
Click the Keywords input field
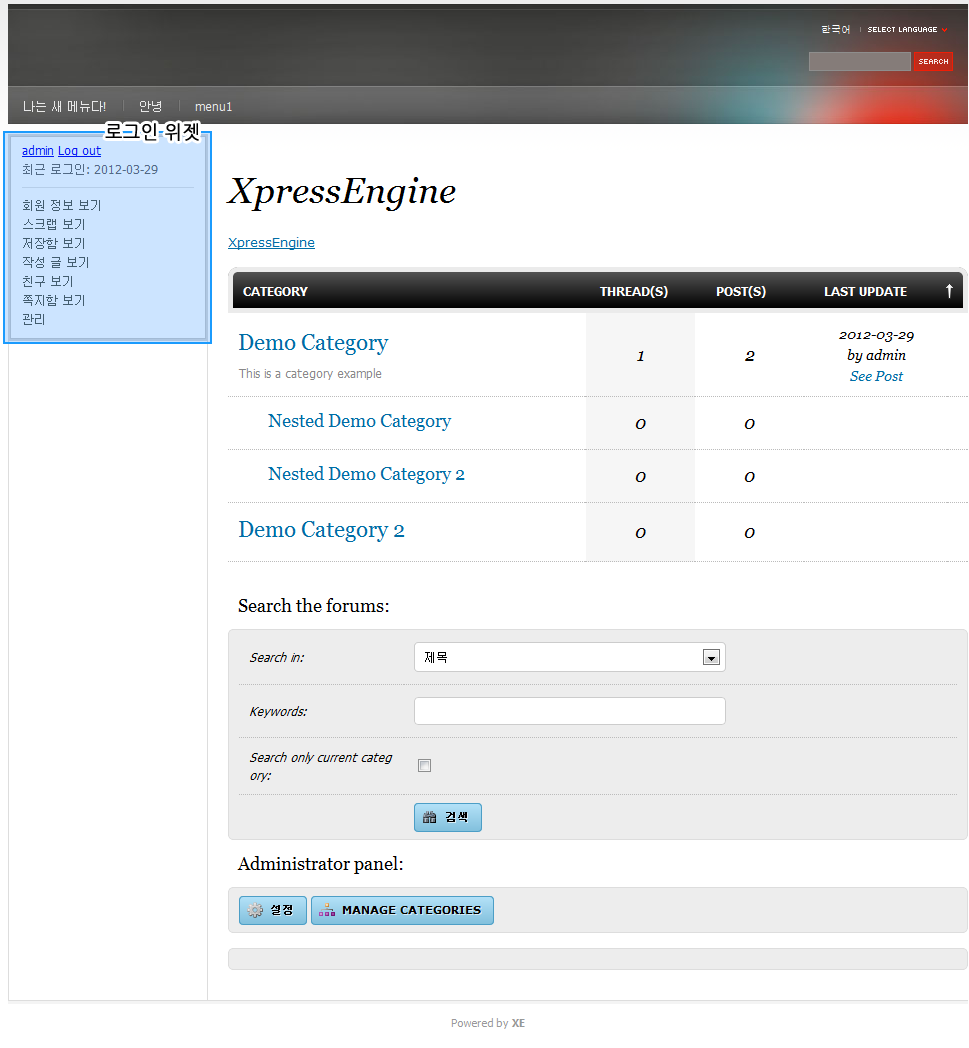[x=569, y=711]
